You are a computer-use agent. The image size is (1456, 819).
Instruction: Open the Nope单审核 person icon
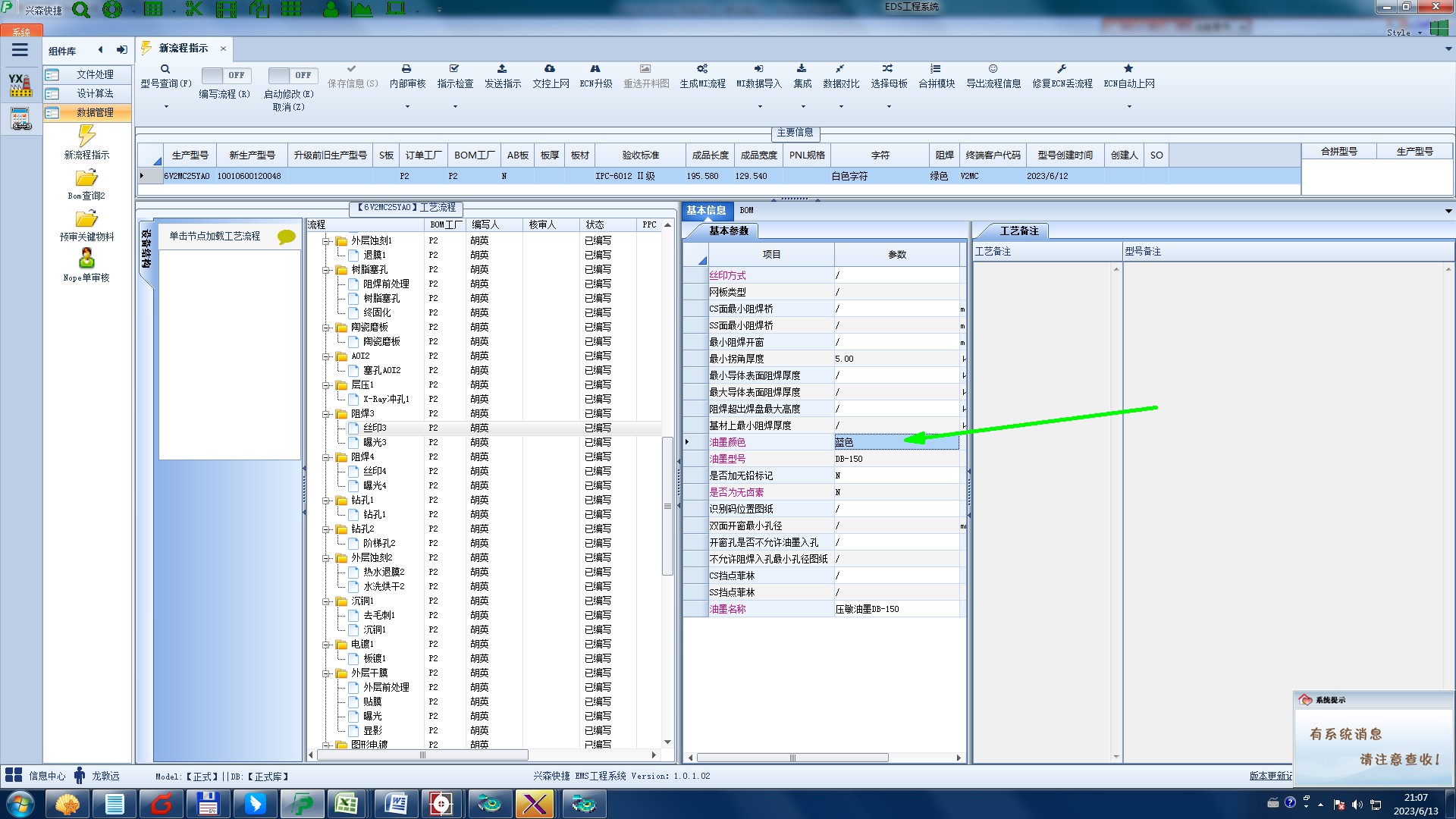coord(86,259)
